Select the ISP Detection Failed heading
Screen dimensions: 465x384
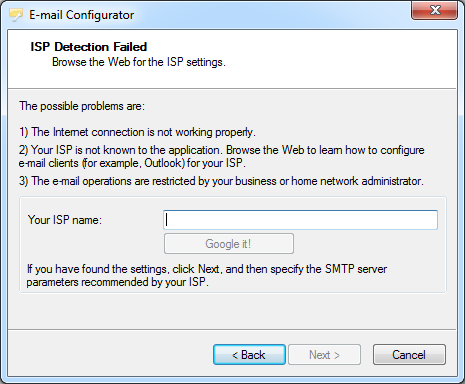tap(89, 47)
